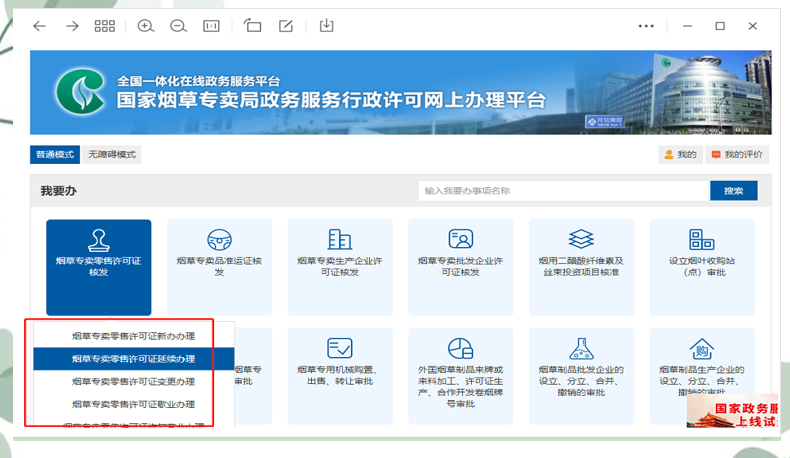Show actual size with 1:1 icon

tap(211, 26)
